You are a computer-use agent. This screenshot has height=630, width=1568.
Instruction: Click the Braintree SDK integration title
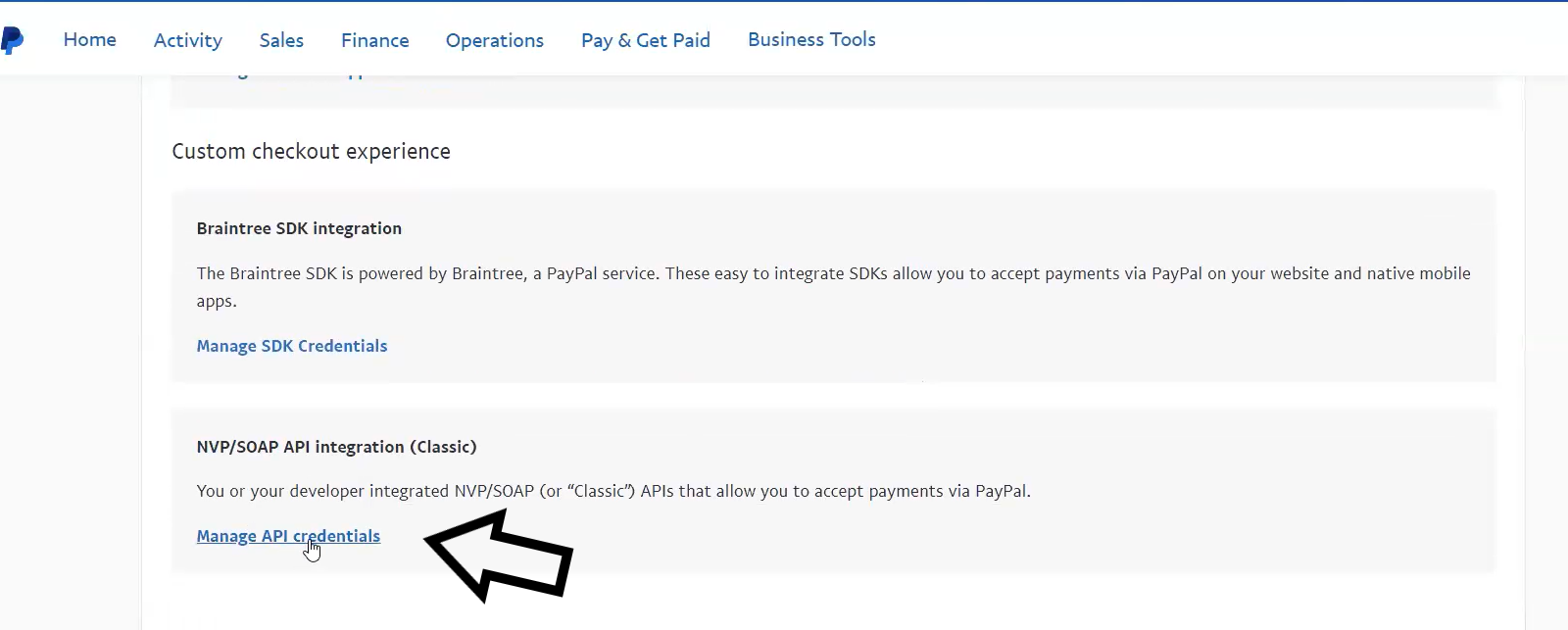(299, 228)
